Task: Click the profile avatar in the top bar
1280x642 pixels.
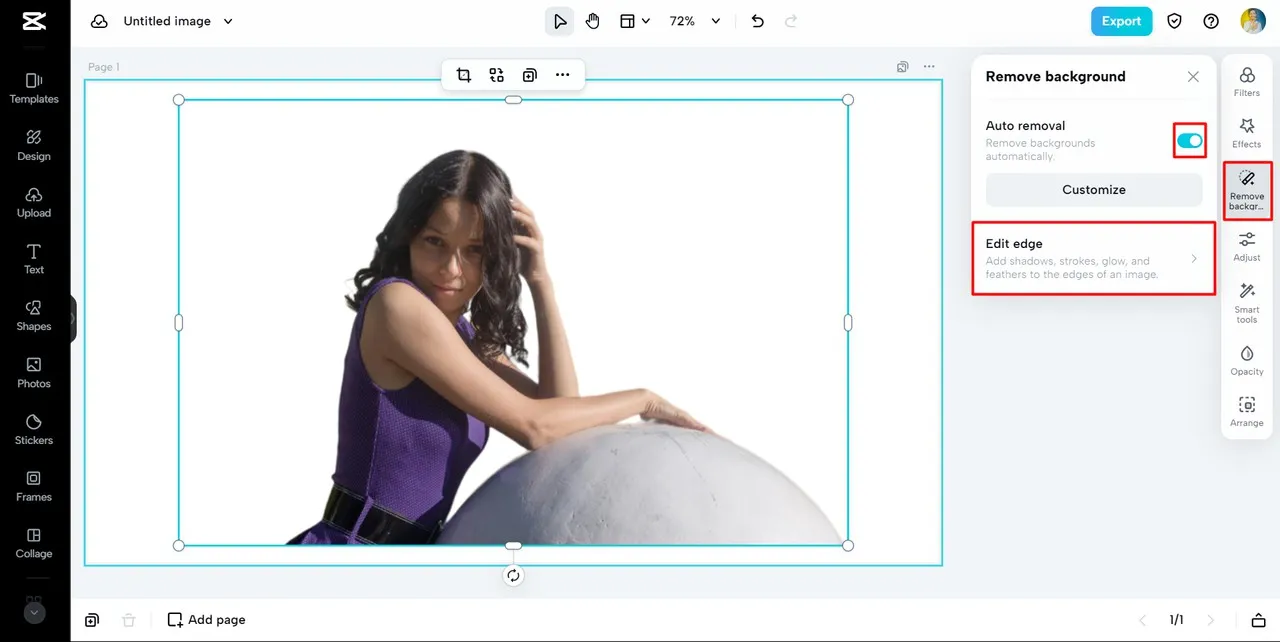Action: point(1252,20)
